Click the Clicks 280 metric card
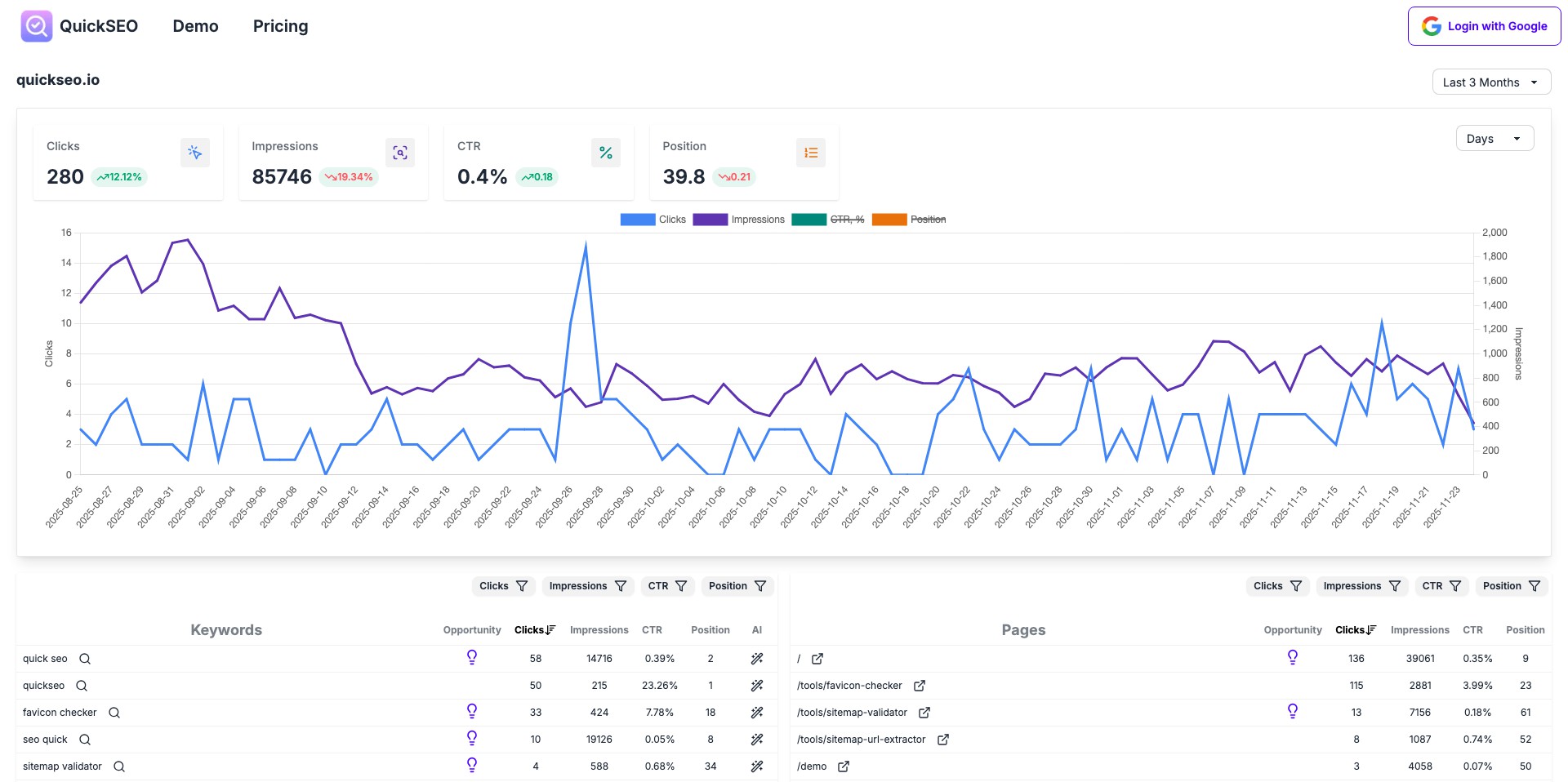 pos(128,162)
